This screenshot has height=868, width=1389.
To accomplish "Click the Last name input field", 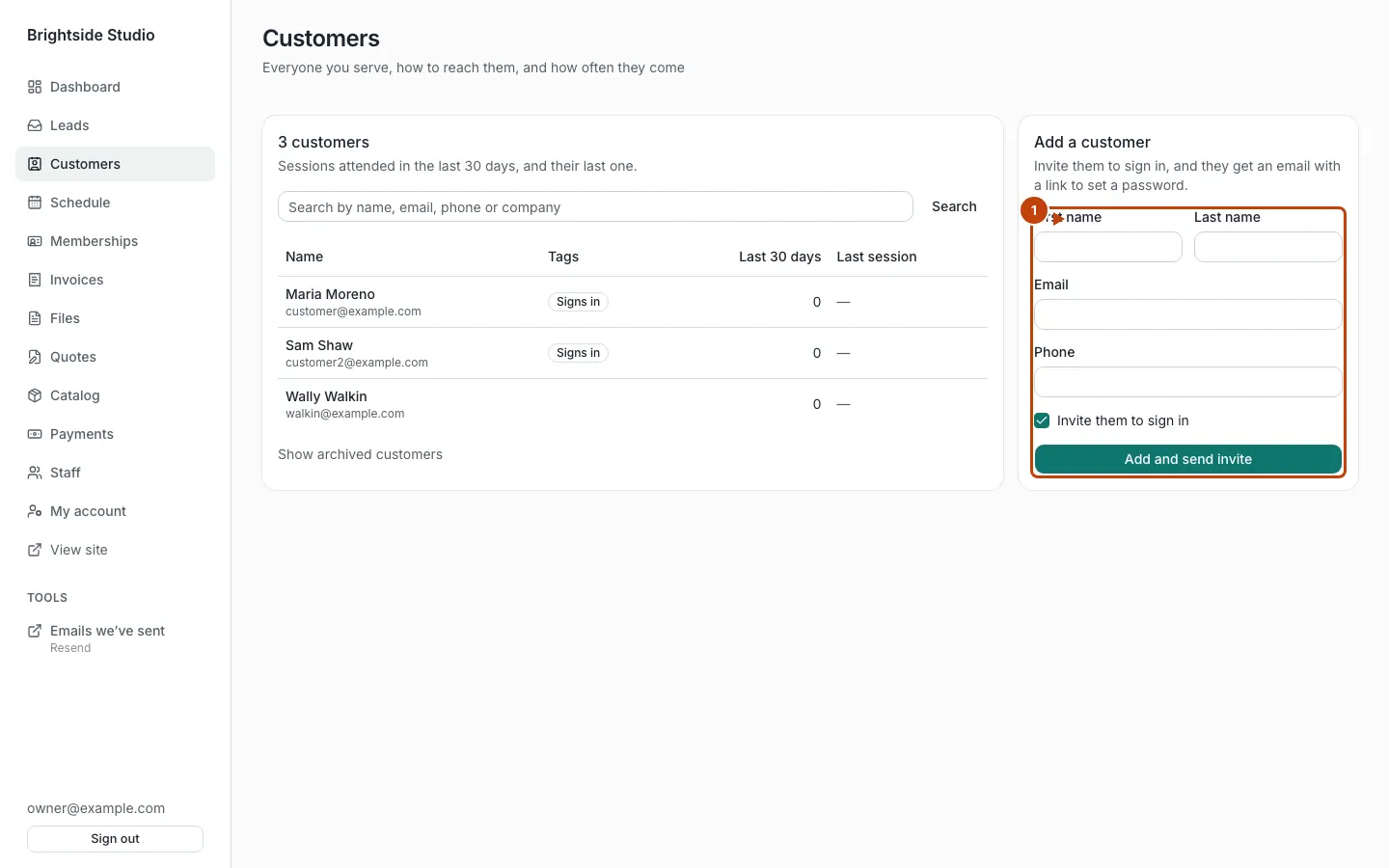I will click(1268, 247).
